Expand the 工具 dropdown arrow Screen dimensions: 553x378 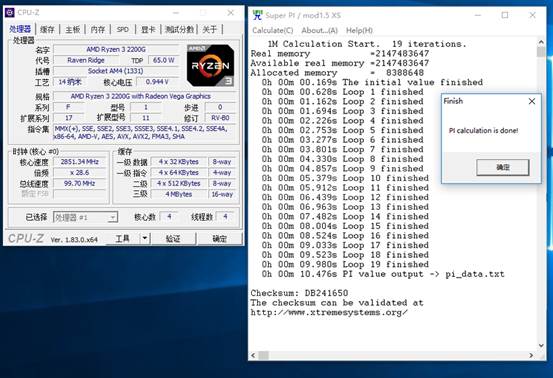click(x=145, y=239)
